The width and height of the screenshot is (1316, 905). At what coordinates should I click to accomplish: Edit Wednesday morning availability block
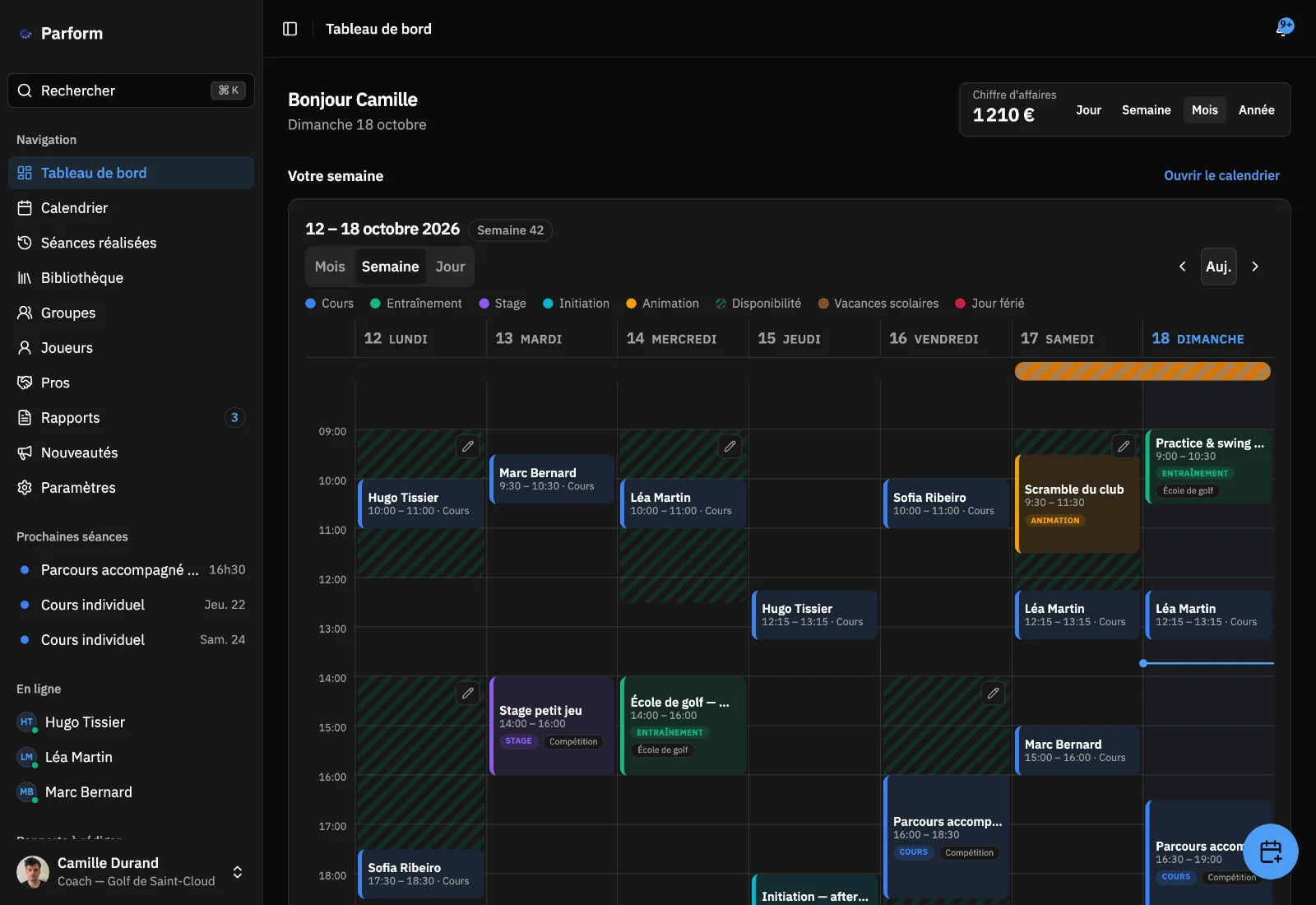pyautogui.click(x=730, y=446)
